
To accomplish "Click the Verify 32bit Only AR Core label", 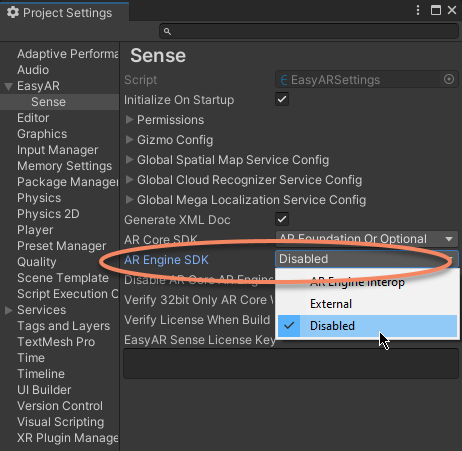I will point(199,300).
